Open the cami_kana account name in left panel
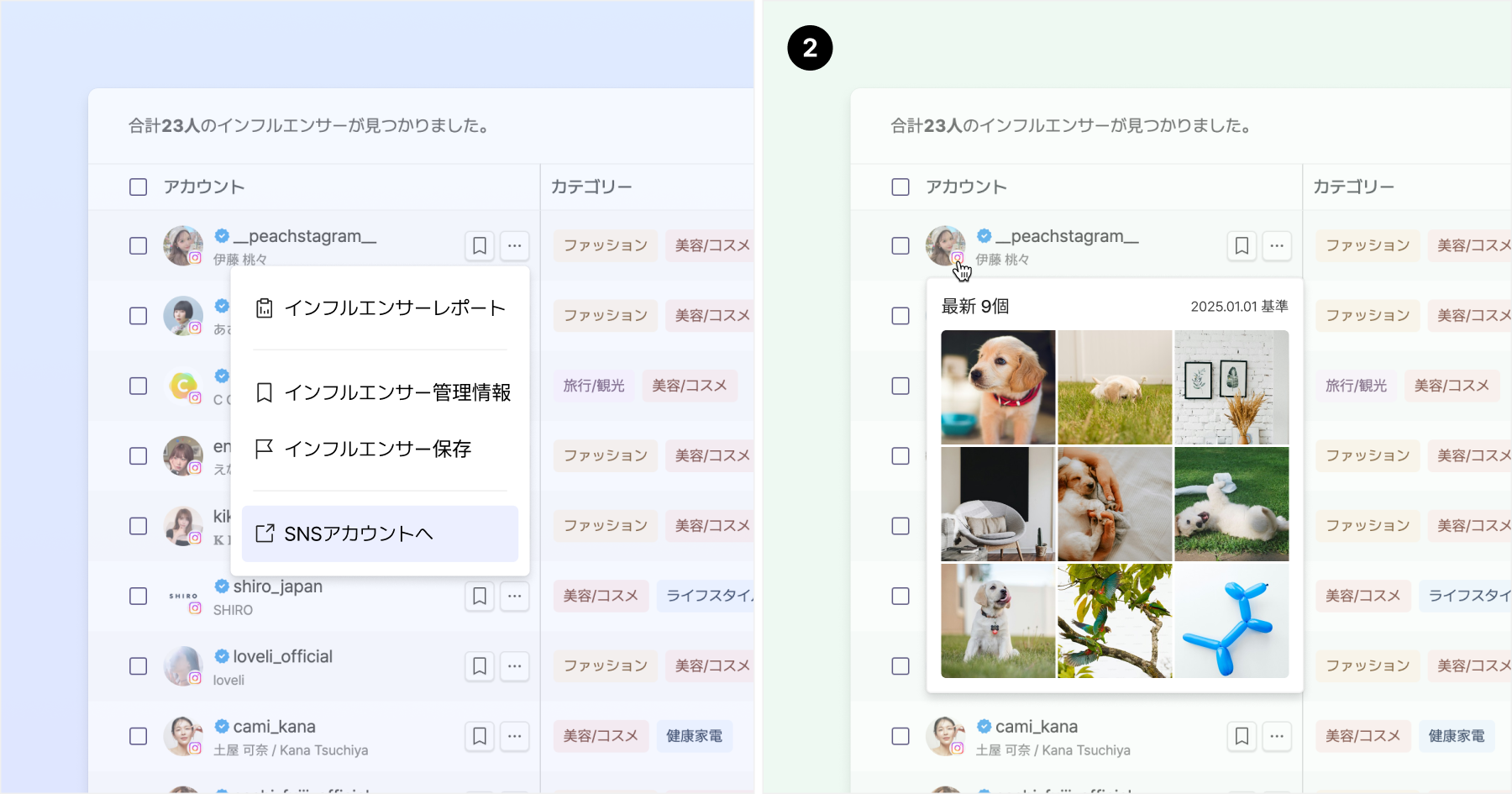The width and height of the screenshot is (1512, 794). [274, 726]
